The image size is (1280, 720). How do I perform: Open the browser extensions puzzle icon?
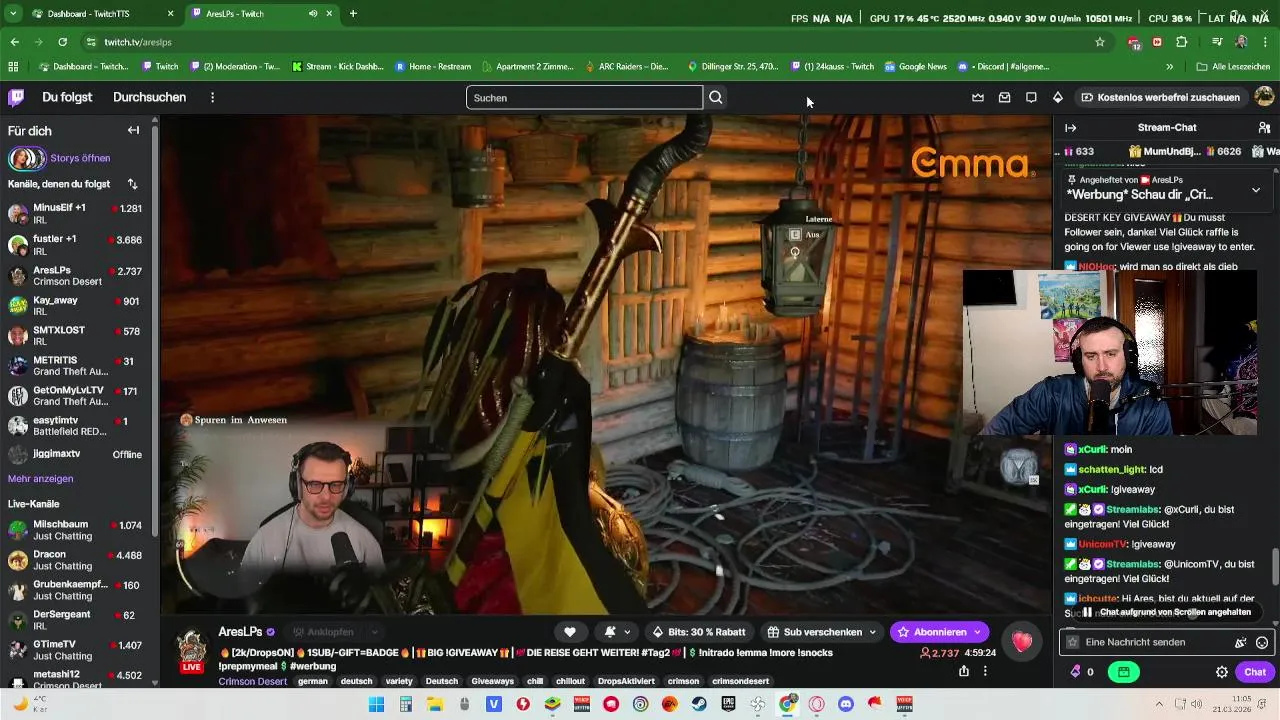[1182, 42]
